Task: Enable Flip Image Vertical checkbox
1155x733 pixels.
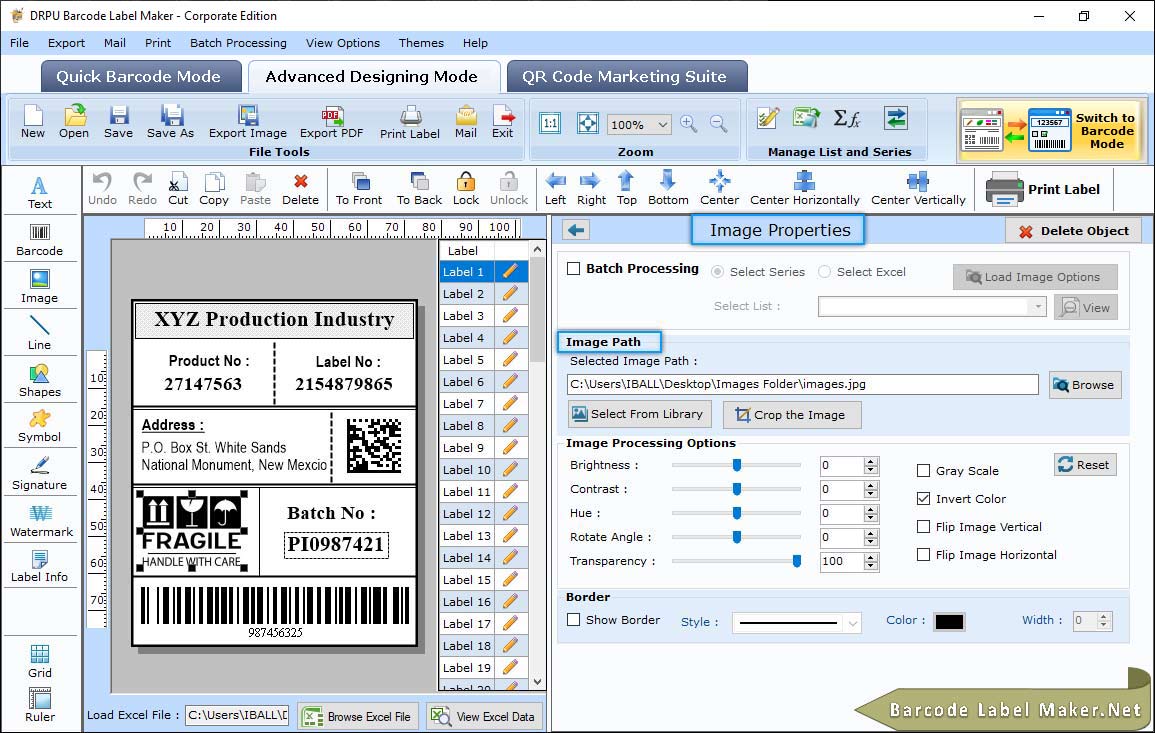Action: [923, 527]
